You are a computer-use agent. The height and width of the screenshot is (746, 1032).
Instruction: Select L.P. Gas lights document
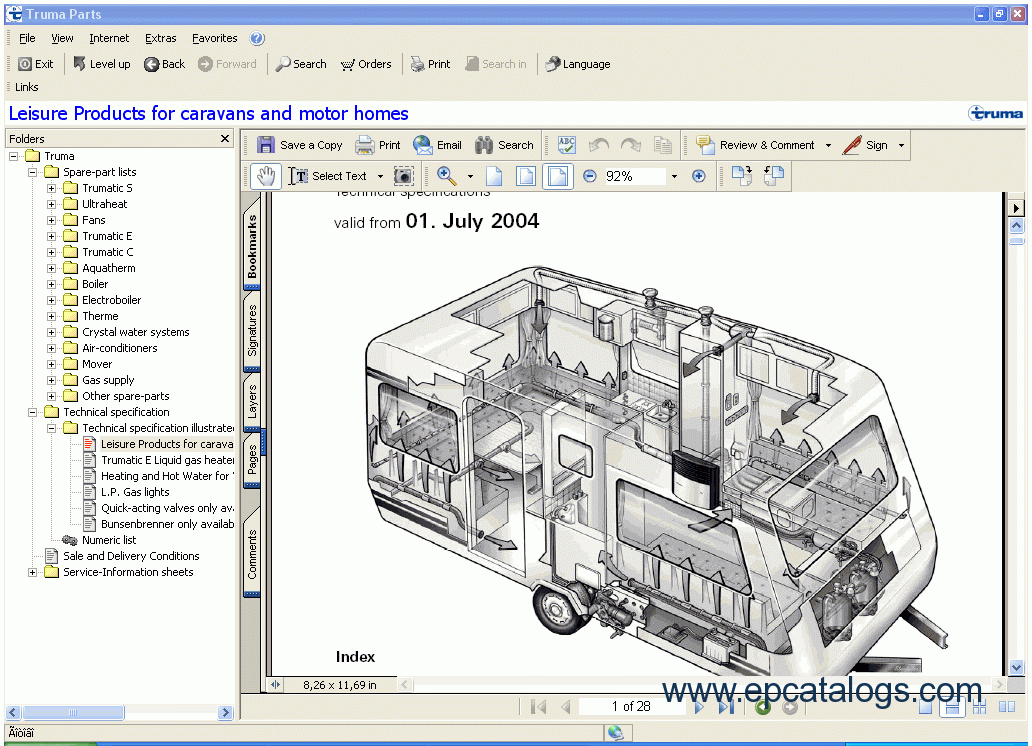click(x=135, y=492)
